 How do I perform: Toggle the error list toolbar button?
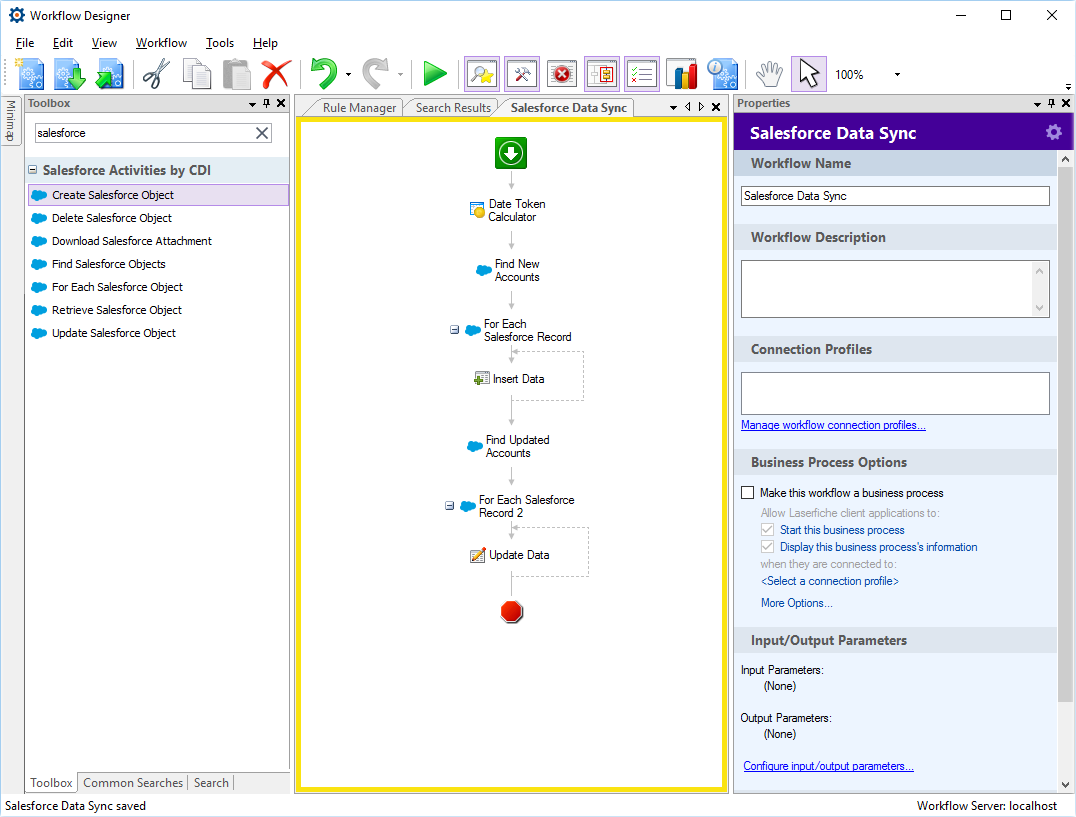[562, 74]
